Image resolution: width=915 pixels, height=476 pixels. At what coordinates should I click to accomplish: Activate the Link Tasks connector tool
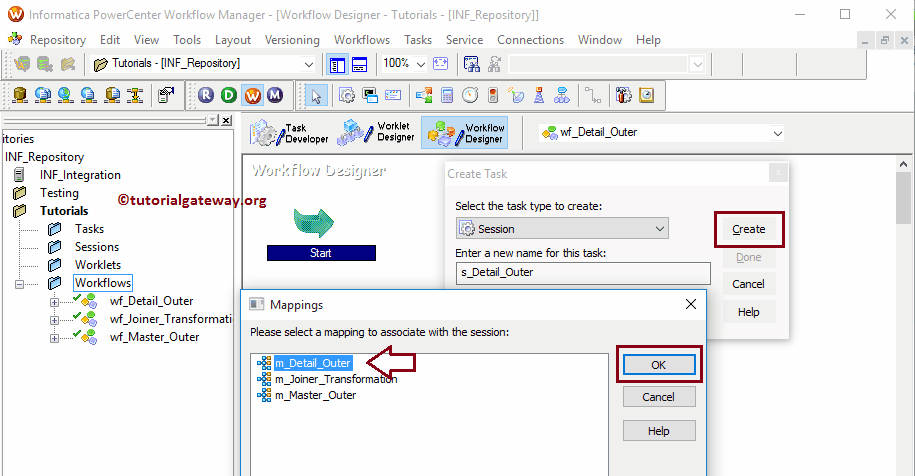[593, 95]
